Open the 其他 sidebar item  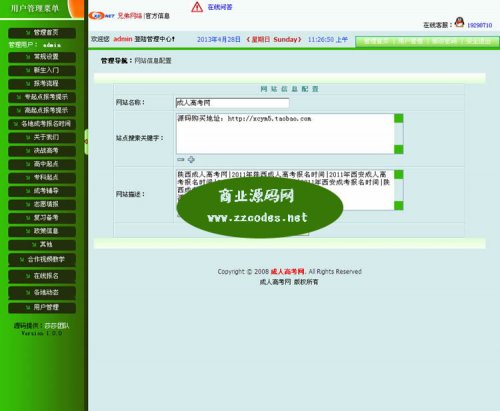42,245
